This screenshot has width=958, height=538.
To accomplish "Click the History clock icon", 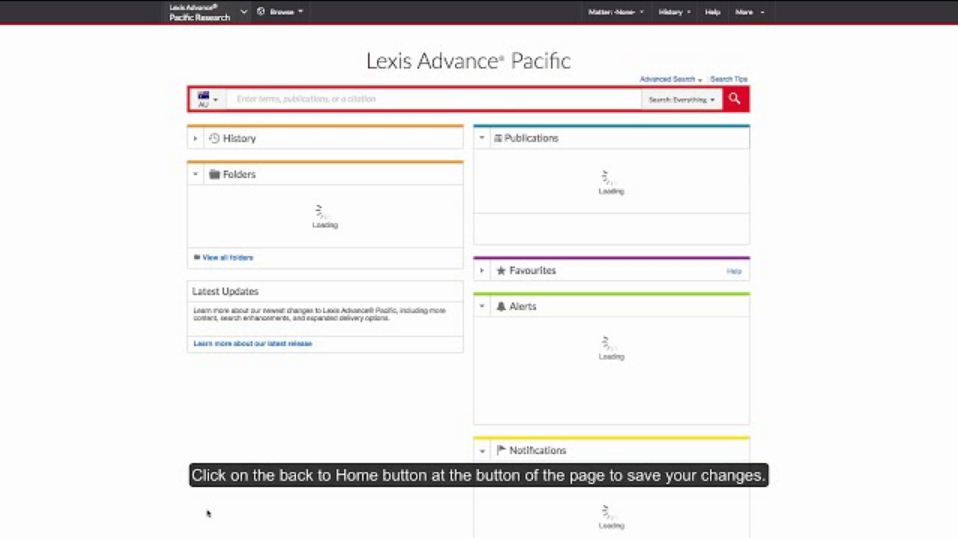I will tap(214, 139).
